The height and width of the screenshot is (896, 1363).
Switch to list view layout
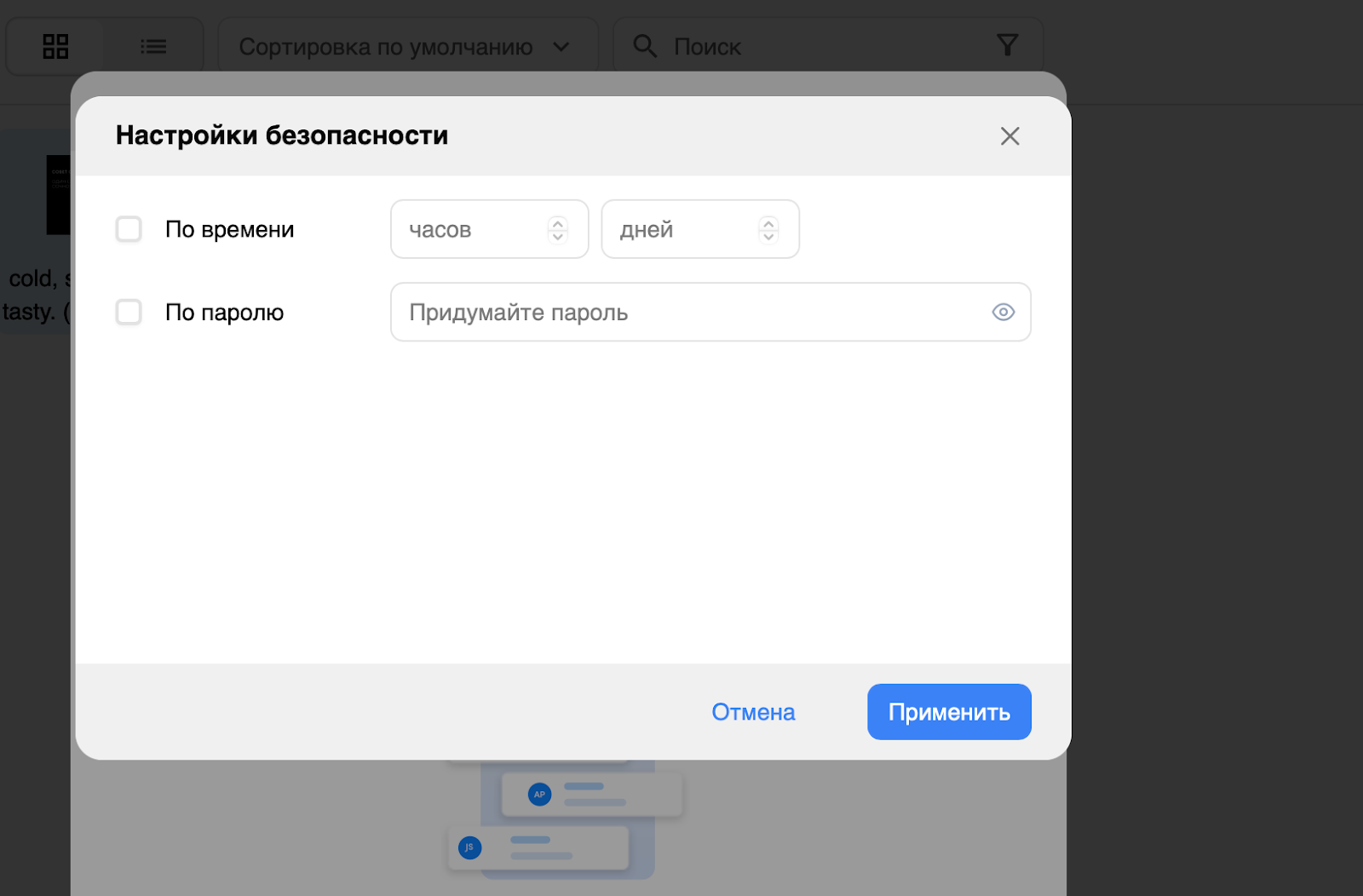tap(153, 46)
